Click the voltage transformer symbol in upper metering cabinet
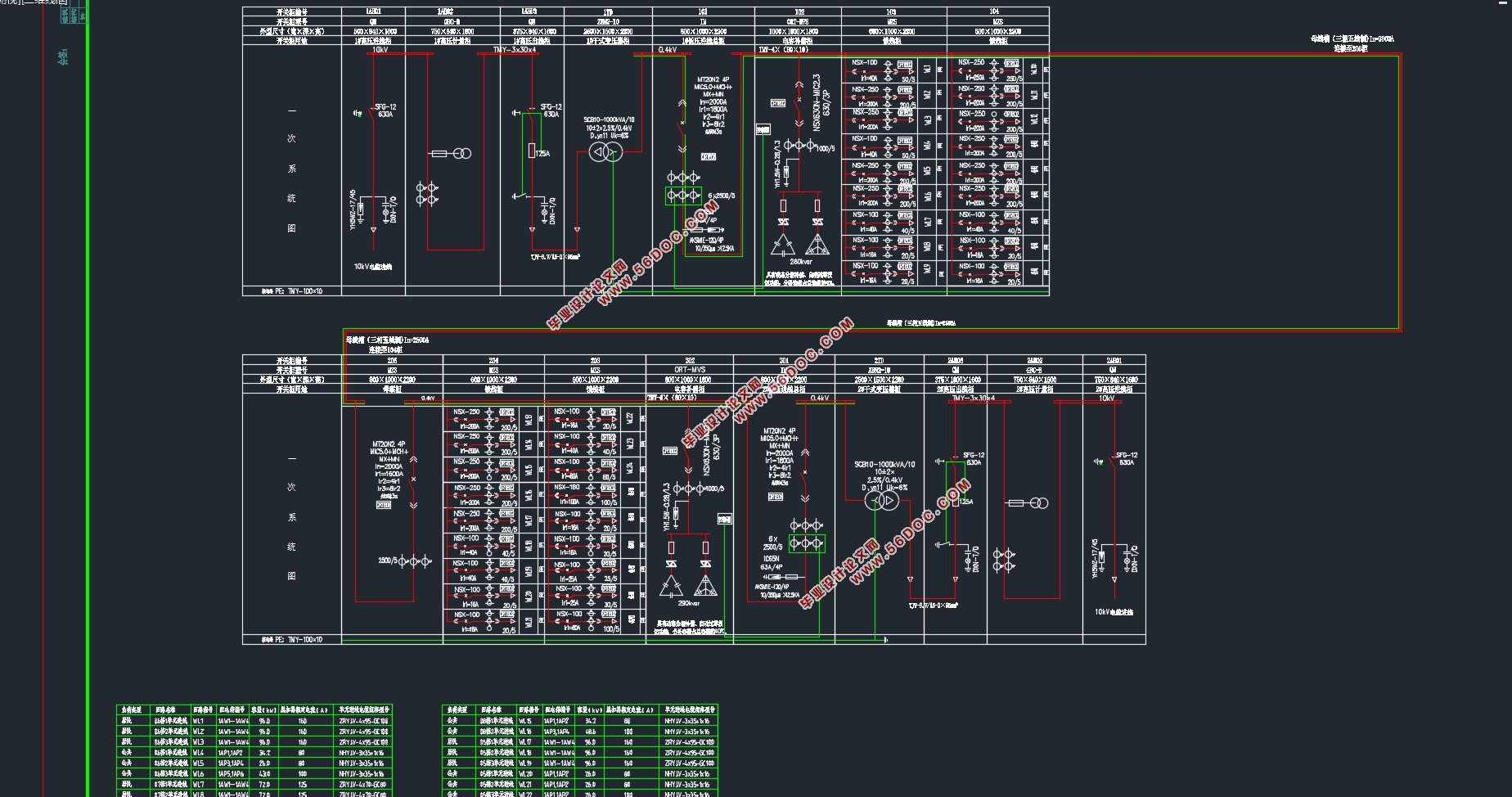This screenshot has width=1512, height=797. (x=463, y=154)
